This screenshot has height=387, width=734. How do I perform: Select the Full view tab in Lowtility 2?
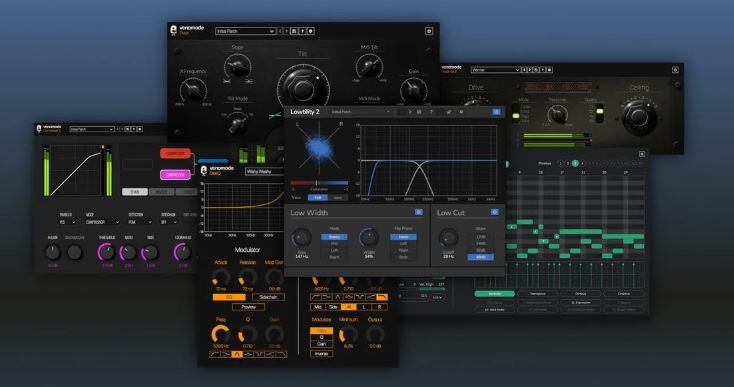(x=317, y=197)
